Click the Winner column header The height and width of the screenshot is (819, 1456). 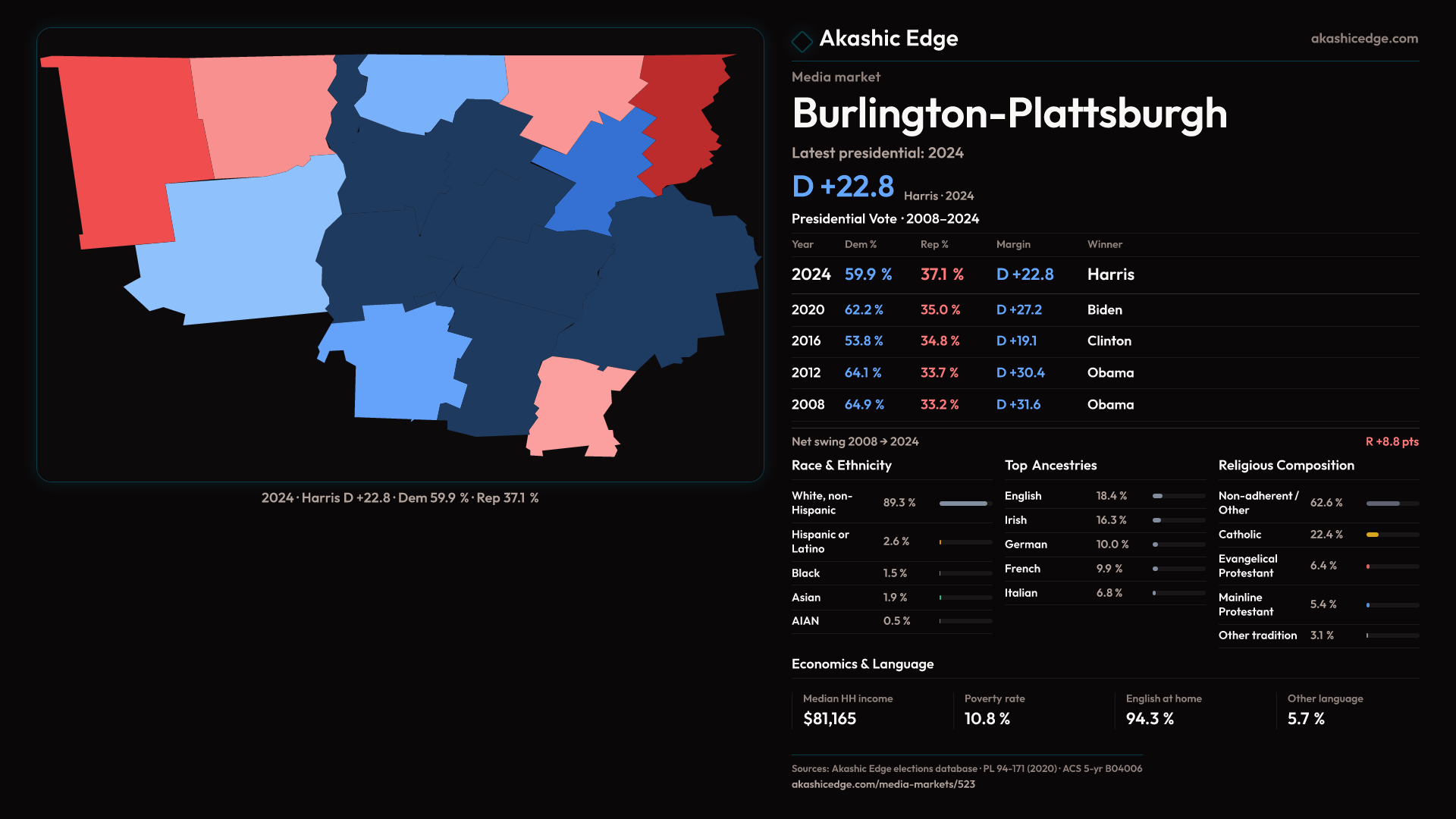click(x=1104, y=244)
